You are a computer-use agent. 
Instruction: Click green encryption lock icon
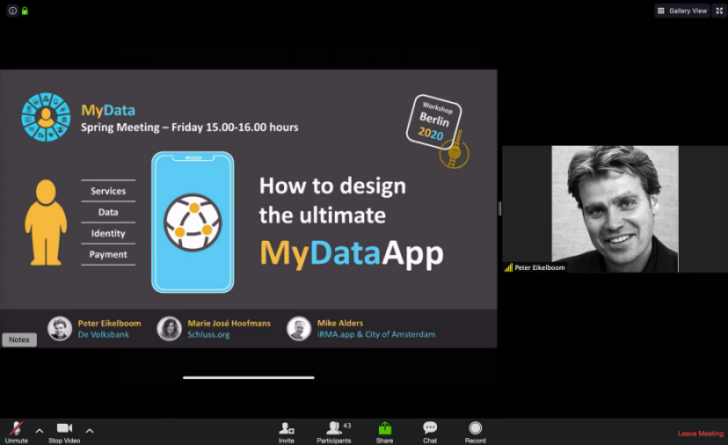coord(25,11)
